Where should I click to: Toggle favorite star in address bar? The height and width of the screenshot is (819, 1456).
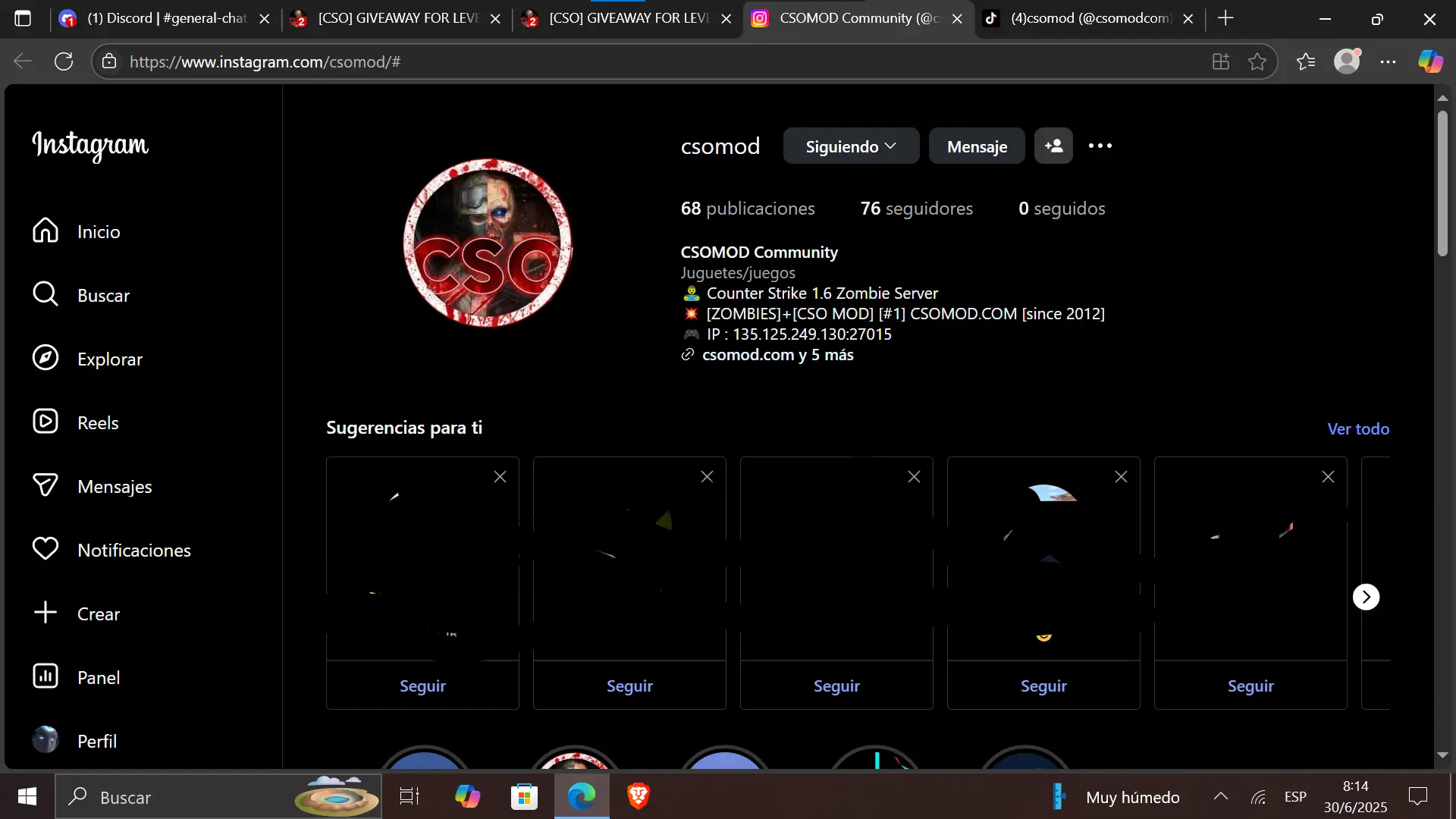pos(1257,62)
